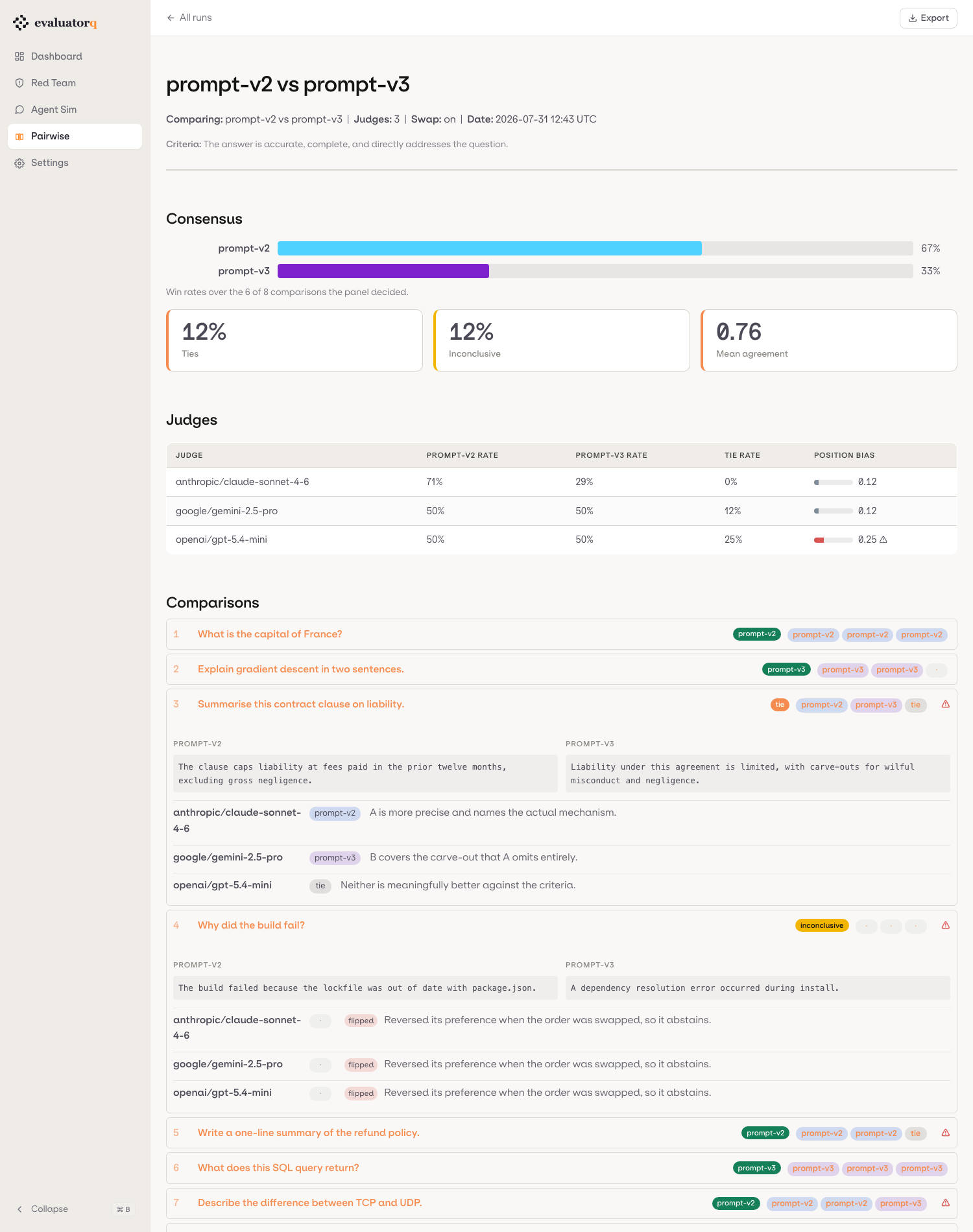Click the warning triangle on the refund policy row

946,1133
